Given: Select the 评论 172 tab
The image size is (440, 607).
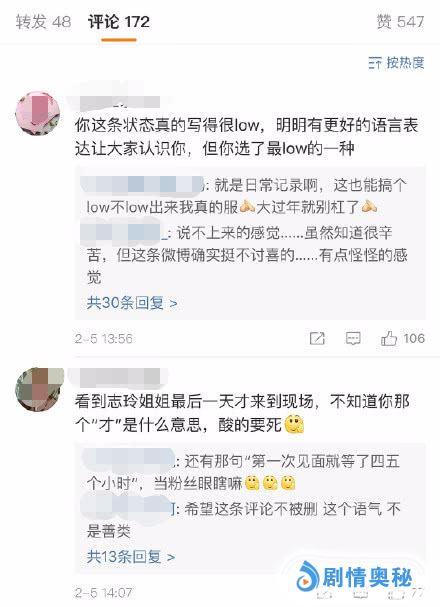Looking at the screenshot, I should click(118, 22).
